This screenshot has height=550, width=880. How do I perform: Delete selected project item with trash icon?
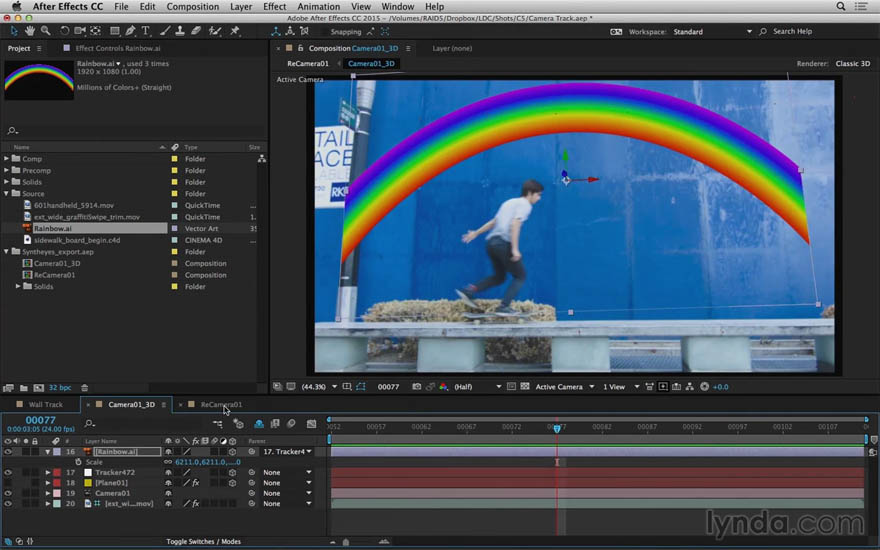point(84,388)
